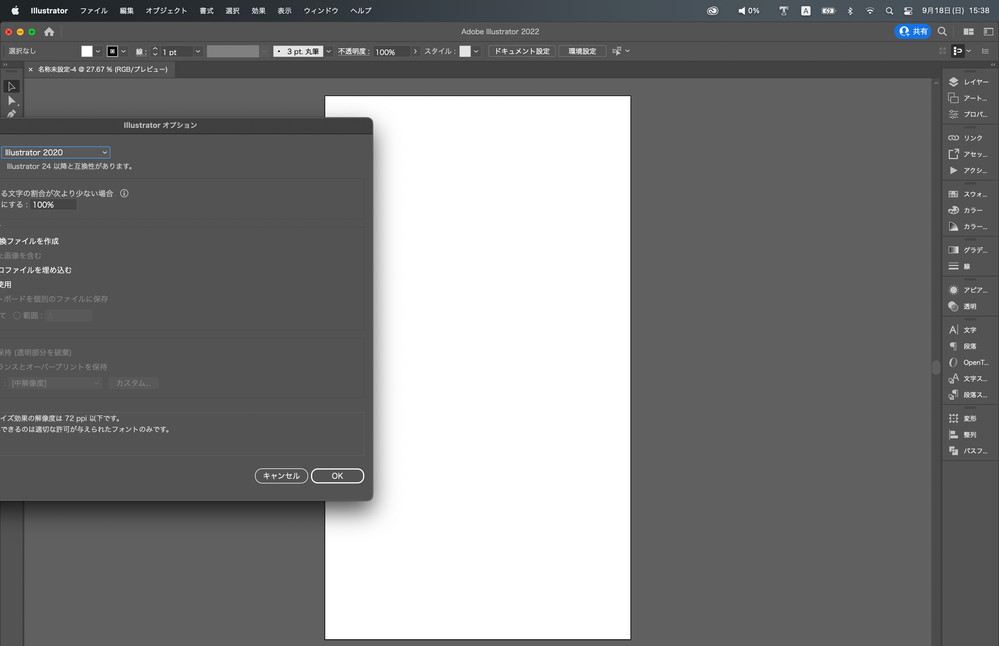Select the Pen tool
The height and width of the screenshot is (646, 999).
pyautogui.click(x=11, y=114)
